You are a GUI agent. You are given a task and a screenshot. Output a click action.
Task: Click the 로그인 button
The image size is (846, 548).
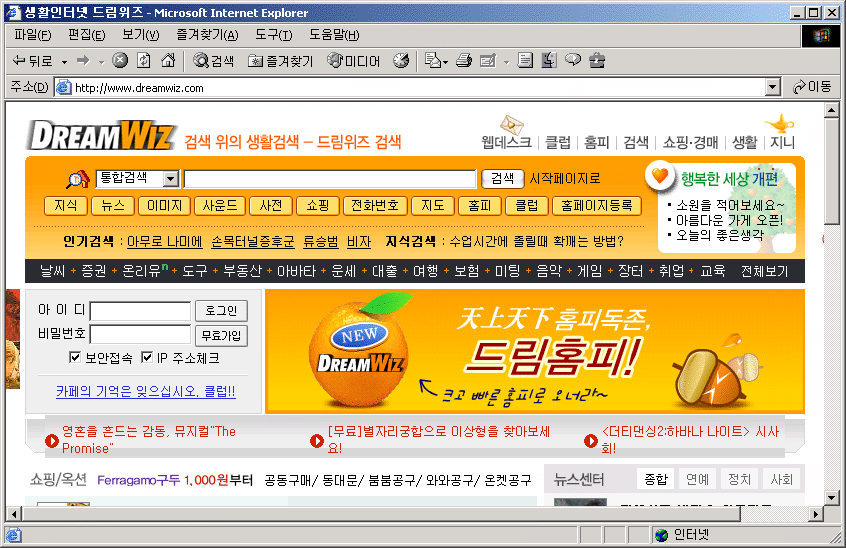[221, 311]
